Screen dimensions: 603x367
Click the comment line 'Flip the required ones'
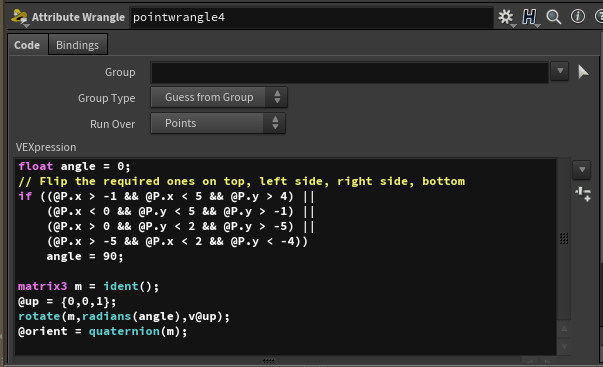point(242,181)
